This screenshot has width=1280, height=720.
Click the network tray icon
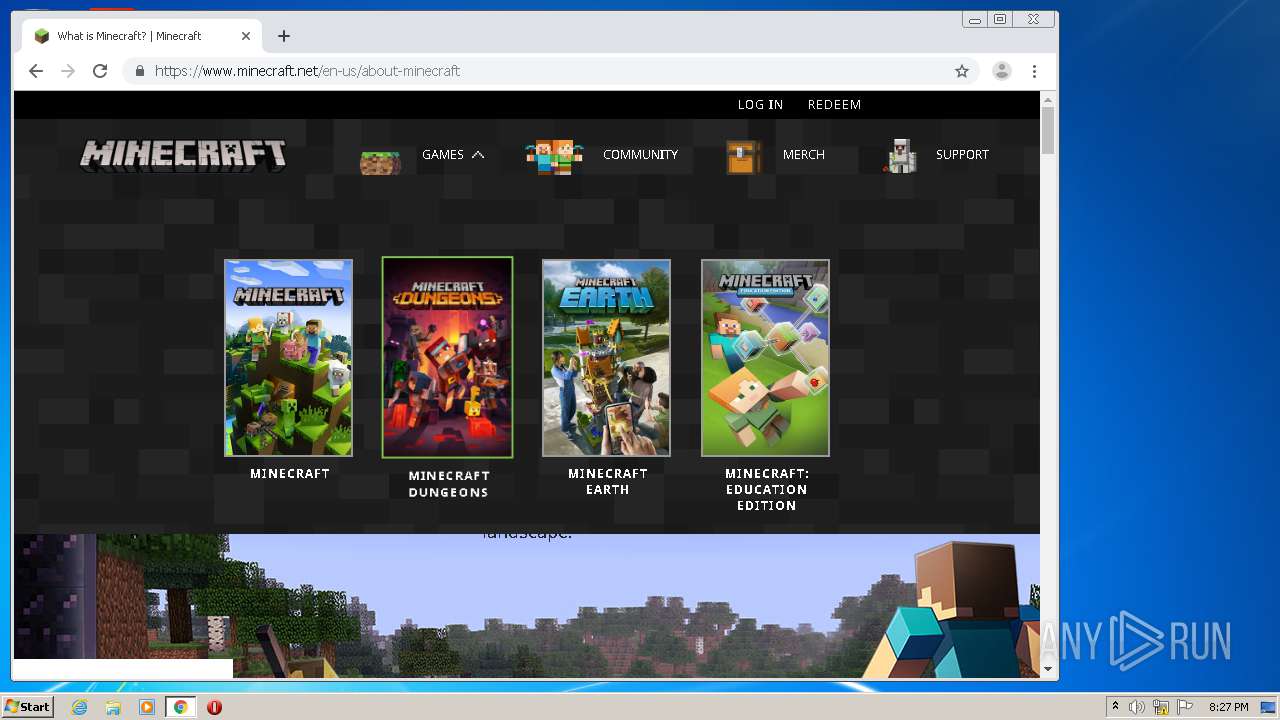point(1161,707)
